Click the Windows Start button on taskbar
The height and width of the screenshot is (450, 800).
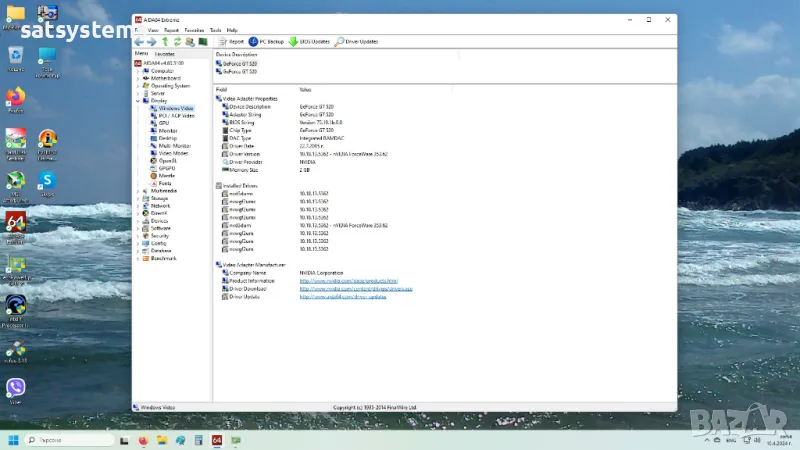pos(14,440)
